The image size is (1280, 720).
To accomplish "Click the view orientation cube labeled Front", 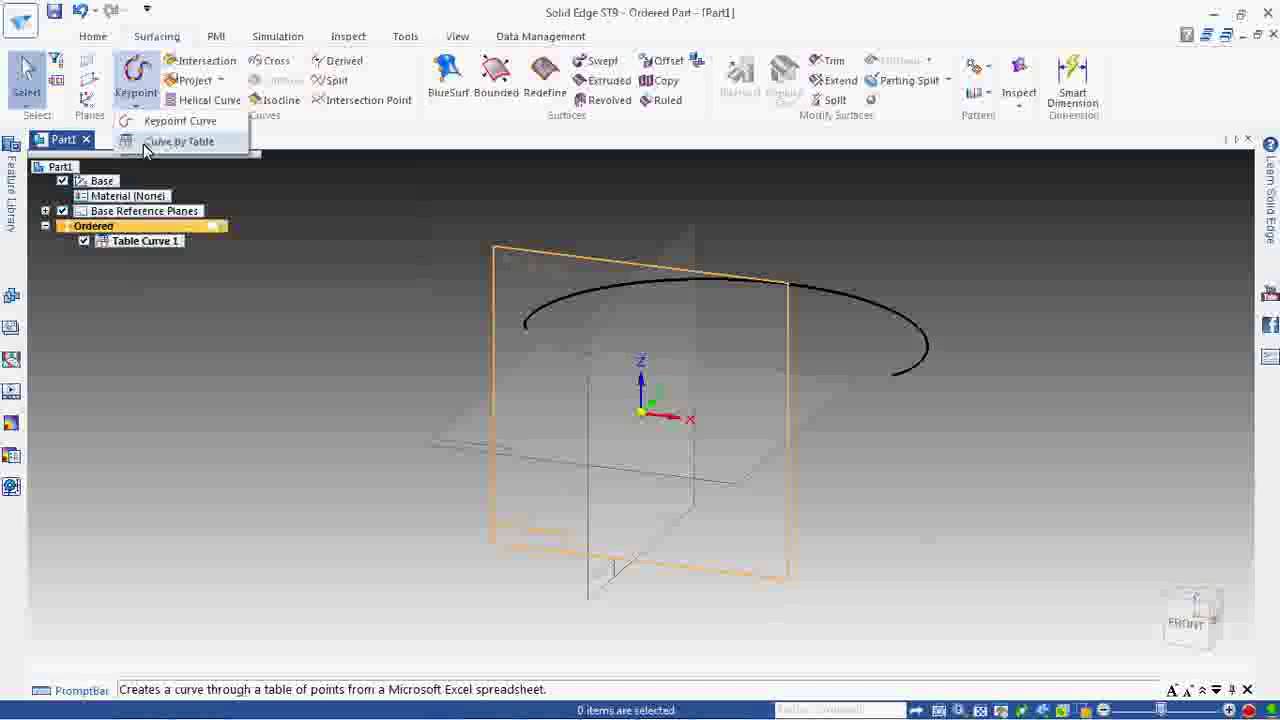I will [x=1190, y=620].
